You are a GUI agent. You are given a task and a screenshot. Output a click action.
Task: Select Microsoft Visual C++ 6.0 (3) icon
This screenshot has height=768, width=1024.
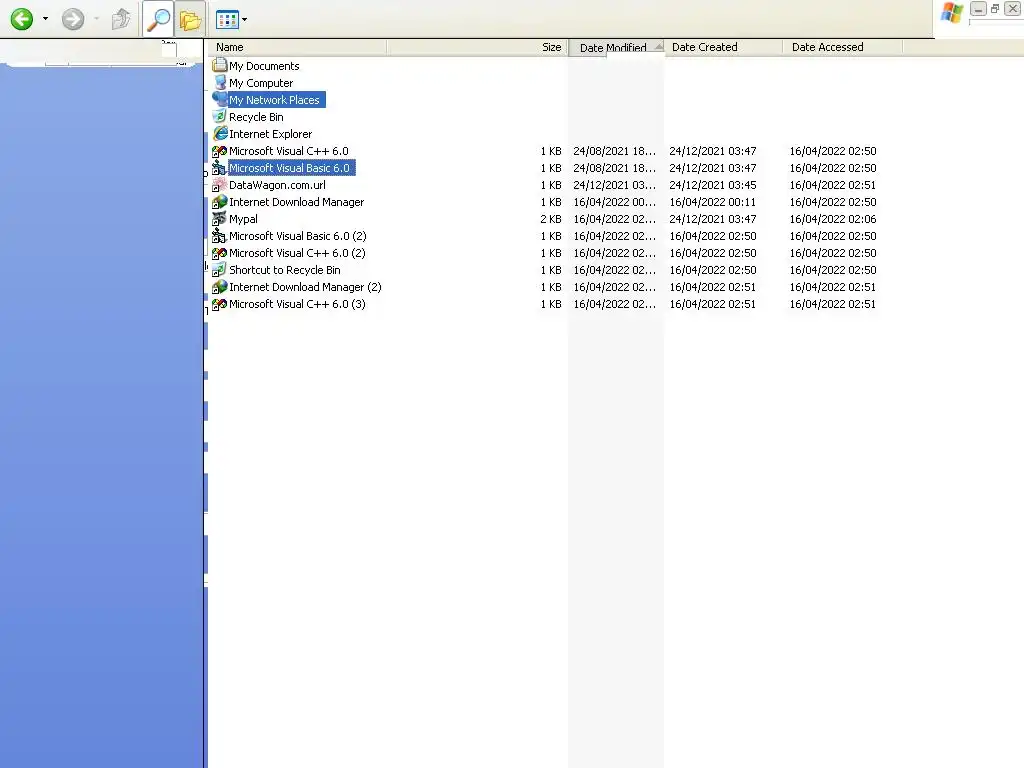(219, 304)
